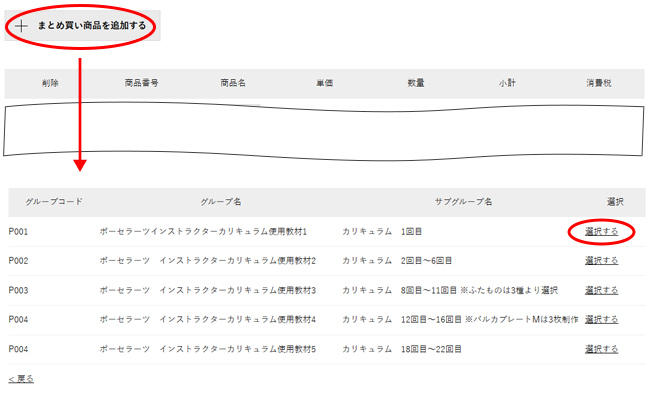This screenshot has height=400, width=650.
Task: Click the 商品番号 column header
Action: (x=141, y=83)
